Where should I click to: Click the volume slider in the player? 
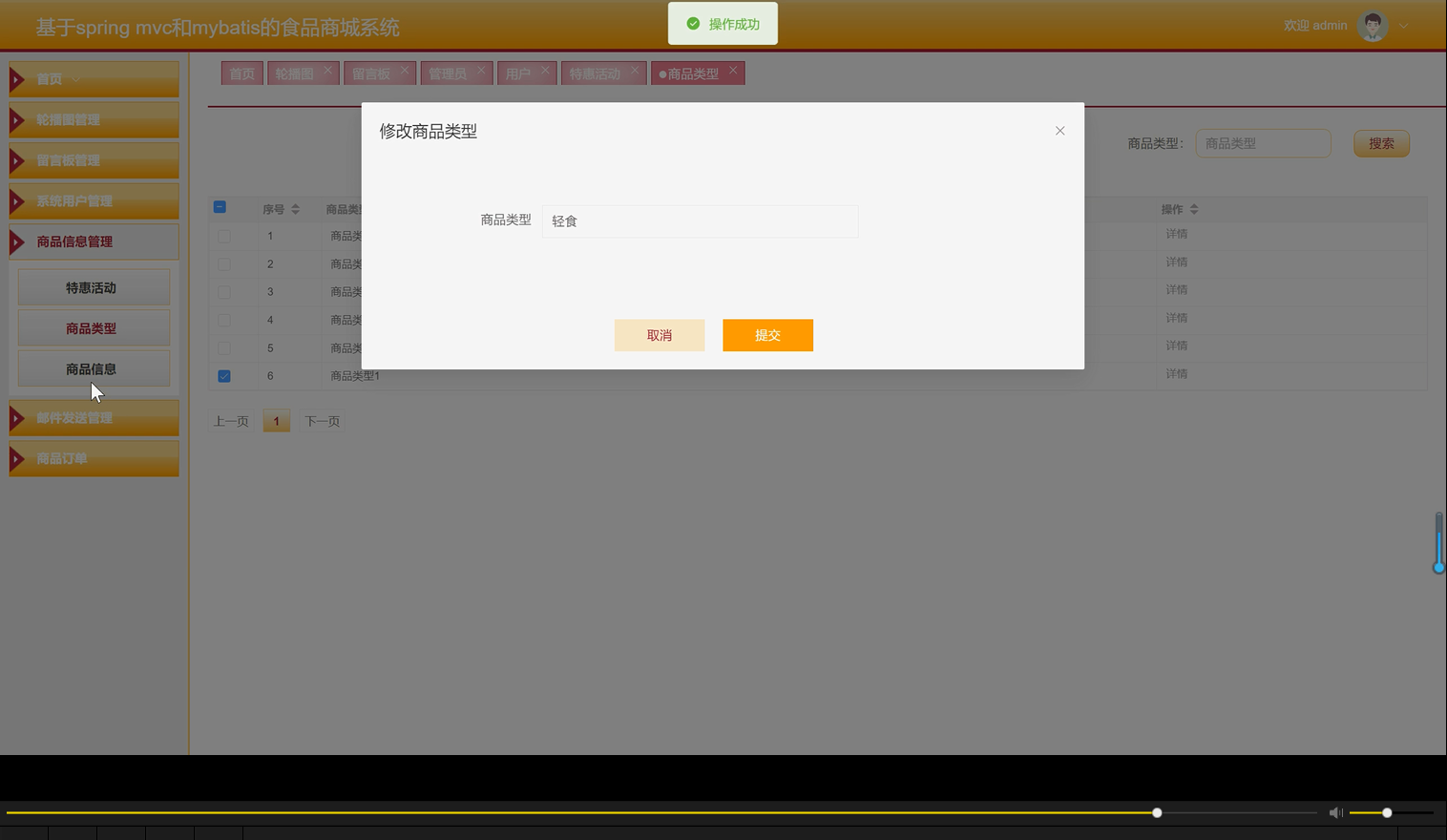click(1391, 812)
